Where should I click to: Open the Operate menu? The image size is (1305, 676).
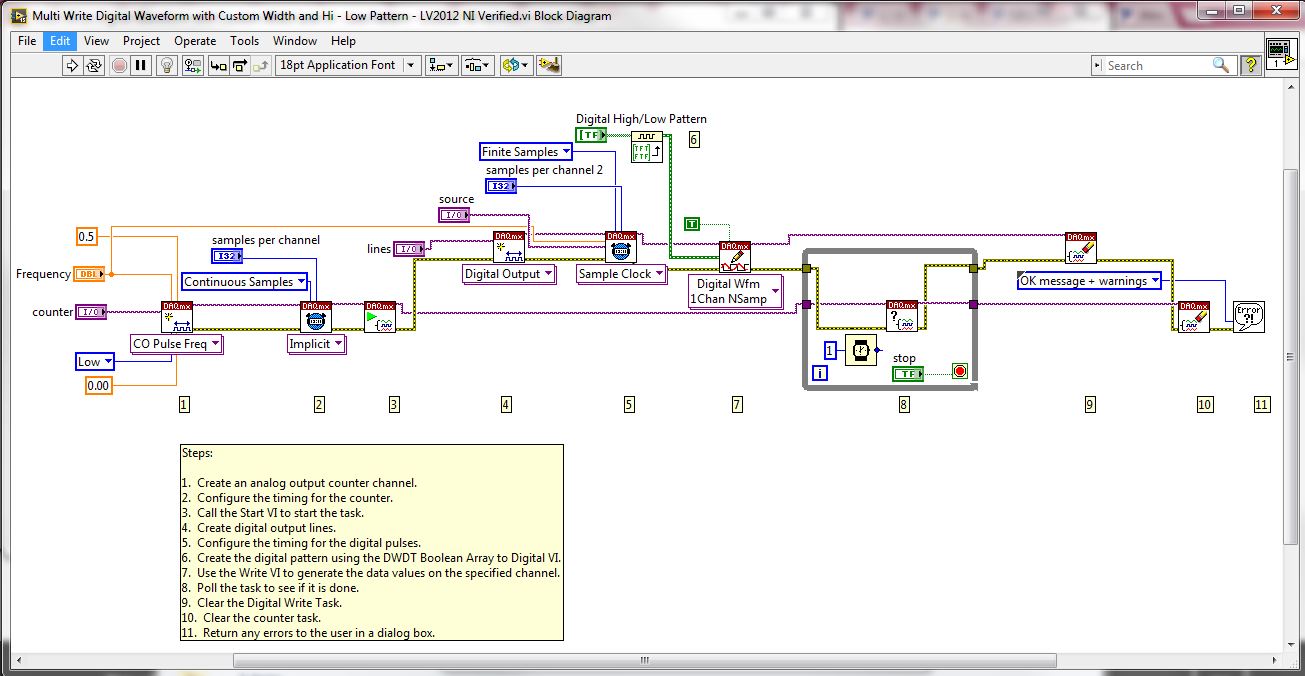[x=194, y=41]
